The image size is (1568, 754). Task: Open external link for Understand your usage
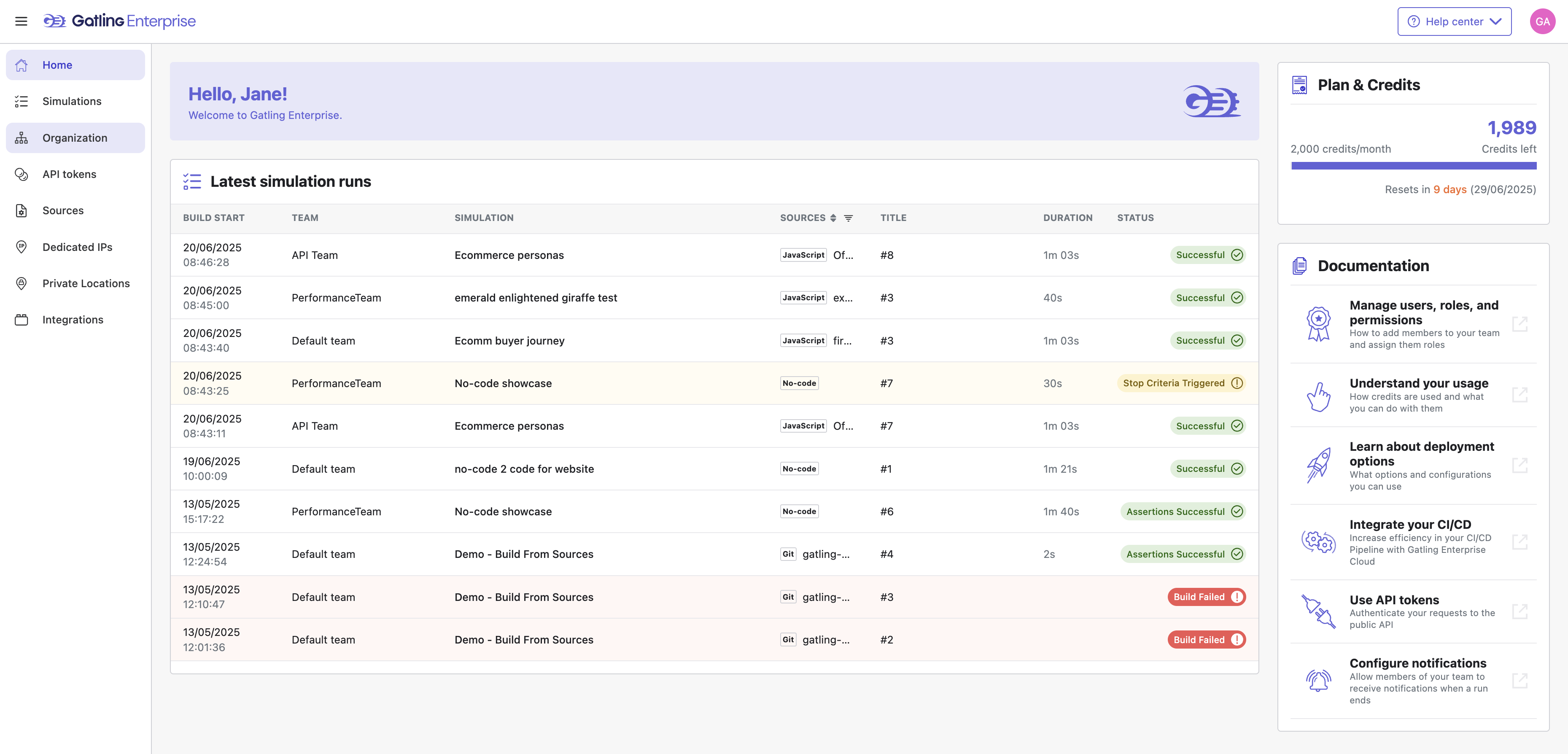(x=1520, y=395)
